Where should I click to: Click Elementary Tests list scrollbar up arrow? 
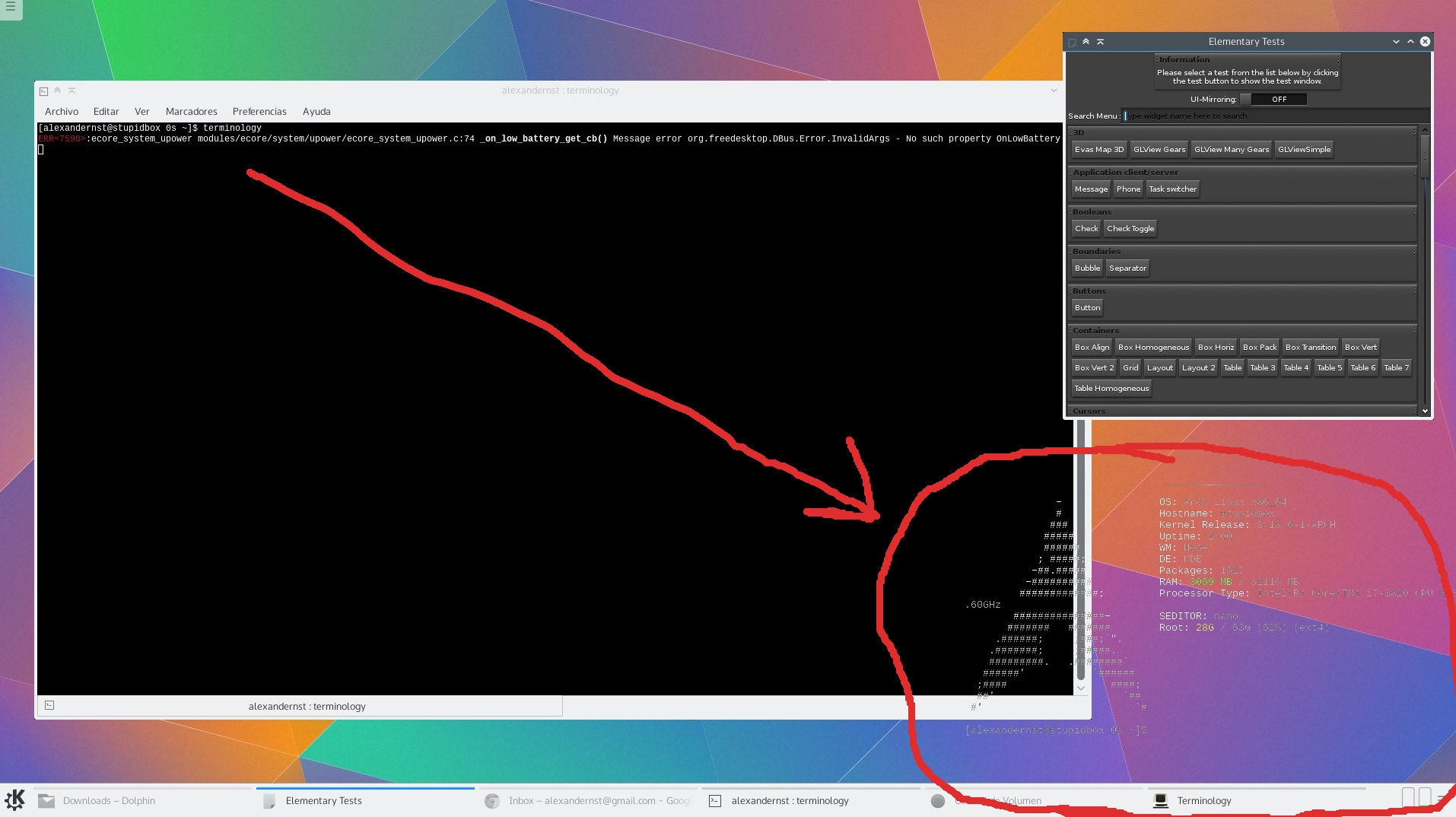coord(1425,131)
